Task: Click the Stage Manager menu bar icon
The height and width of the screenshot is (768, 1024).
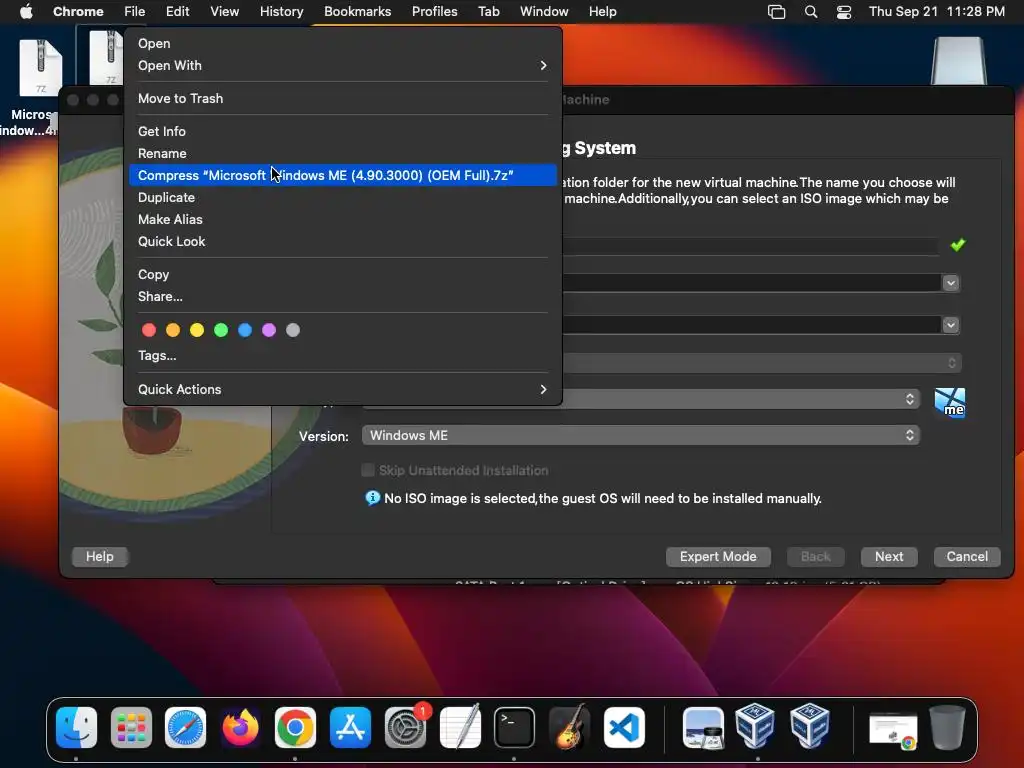Action: (776, 11)
